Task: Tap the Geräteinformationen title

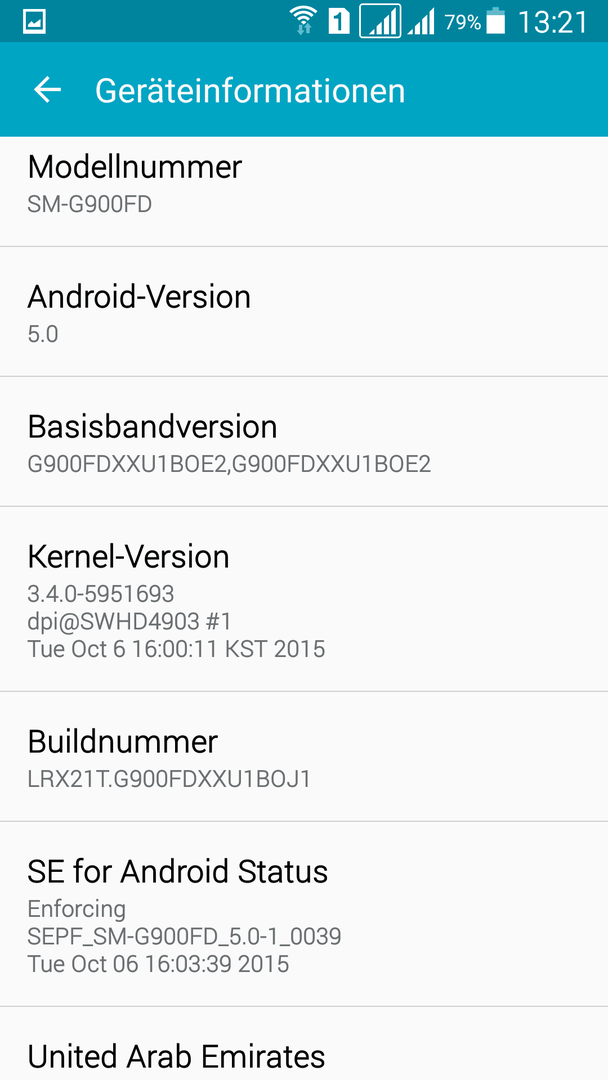Action: point(250,91)
